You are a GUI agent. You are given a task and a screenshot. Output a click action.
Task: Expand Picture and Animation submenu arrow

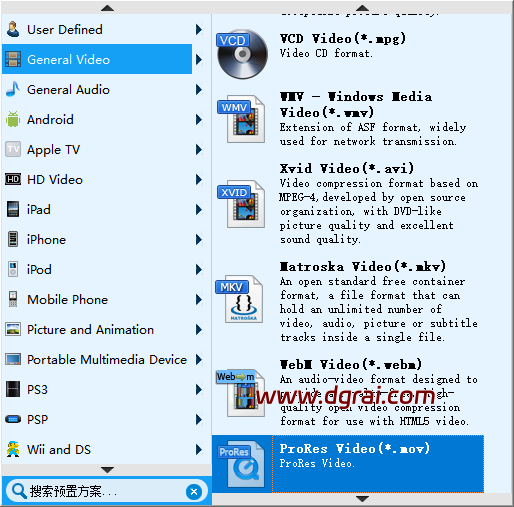coord(199,329)
